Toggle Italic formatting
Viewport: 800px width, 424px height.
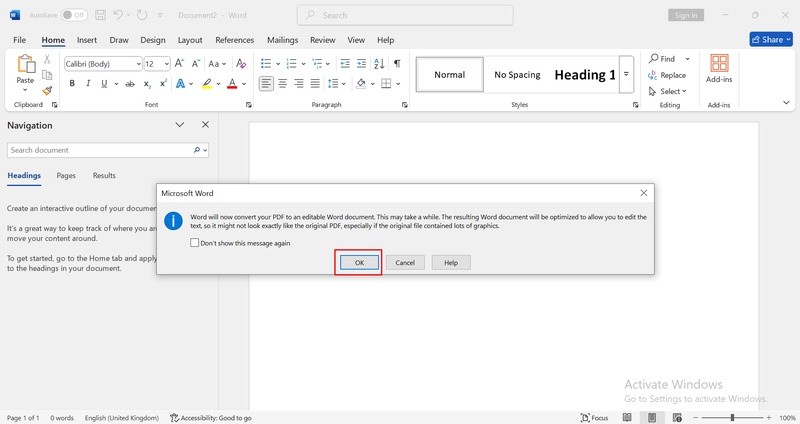click(x=88, y=83)
